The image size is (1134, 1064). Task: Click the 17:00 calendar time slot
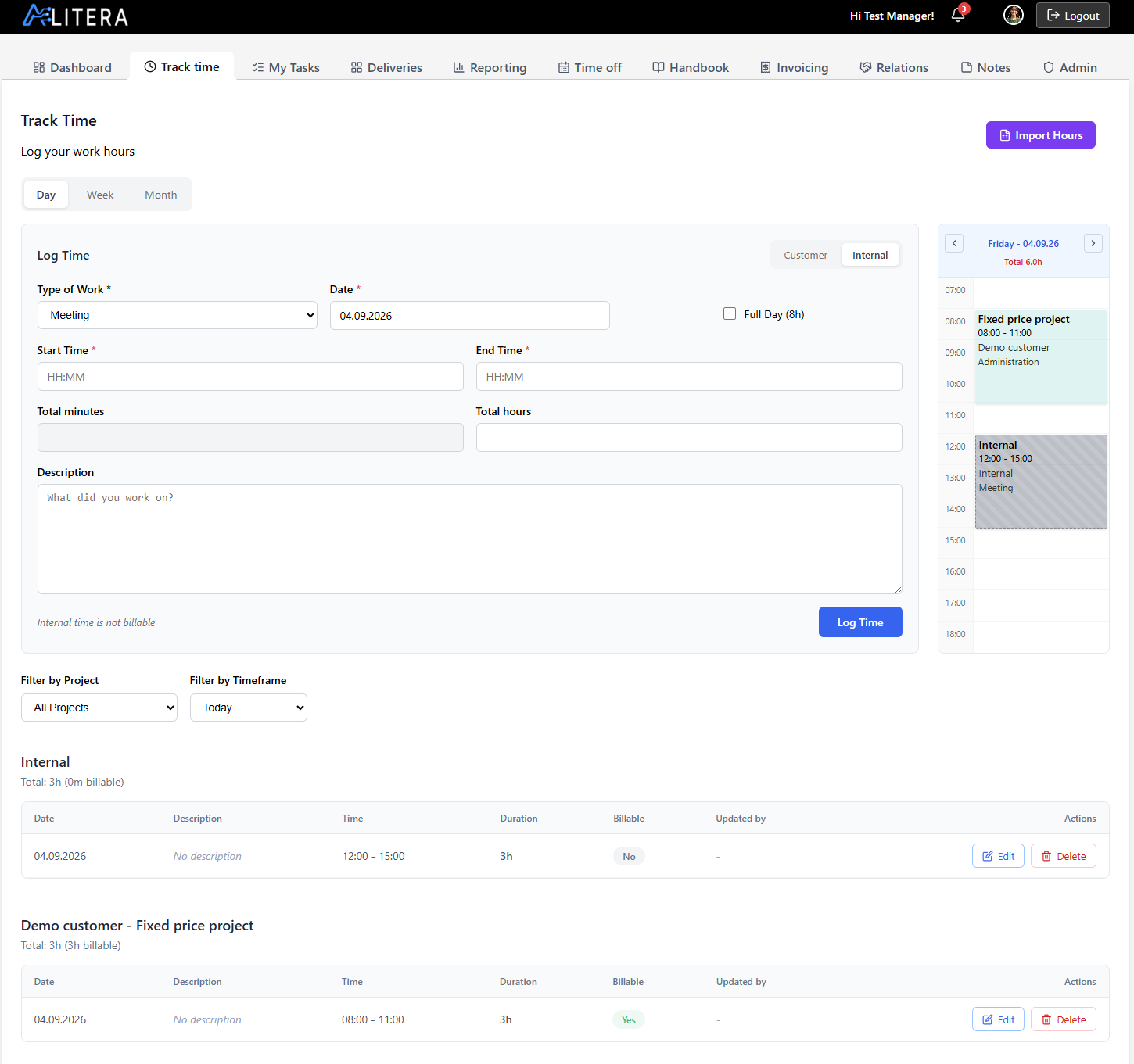(x=1040, y=605)
